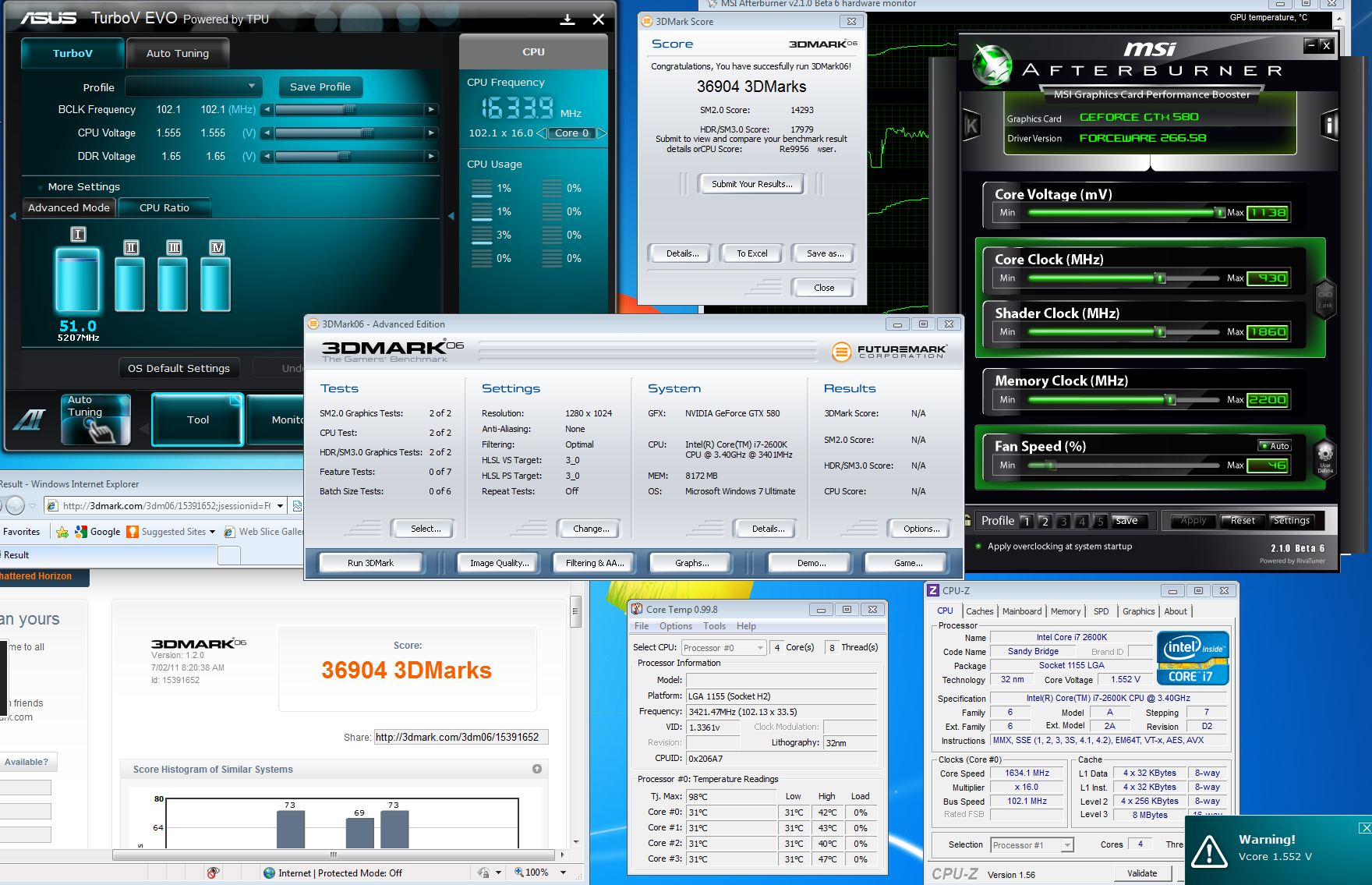Image resolution: width=1372 pixels, height=885 pixels.
Task: Switch to CPU-Z Mainboard tab
Action: 1022,611
